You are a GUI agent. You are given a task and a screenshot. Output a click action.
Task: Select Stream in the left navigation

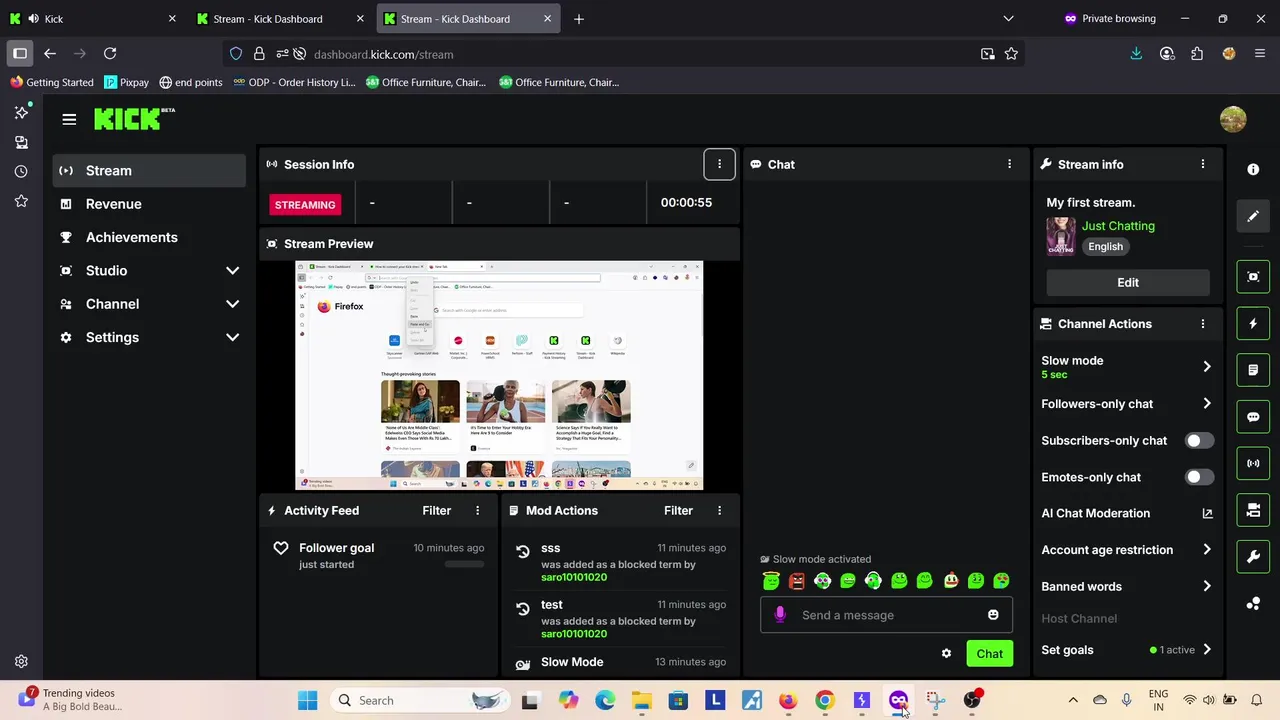point(150,171)
